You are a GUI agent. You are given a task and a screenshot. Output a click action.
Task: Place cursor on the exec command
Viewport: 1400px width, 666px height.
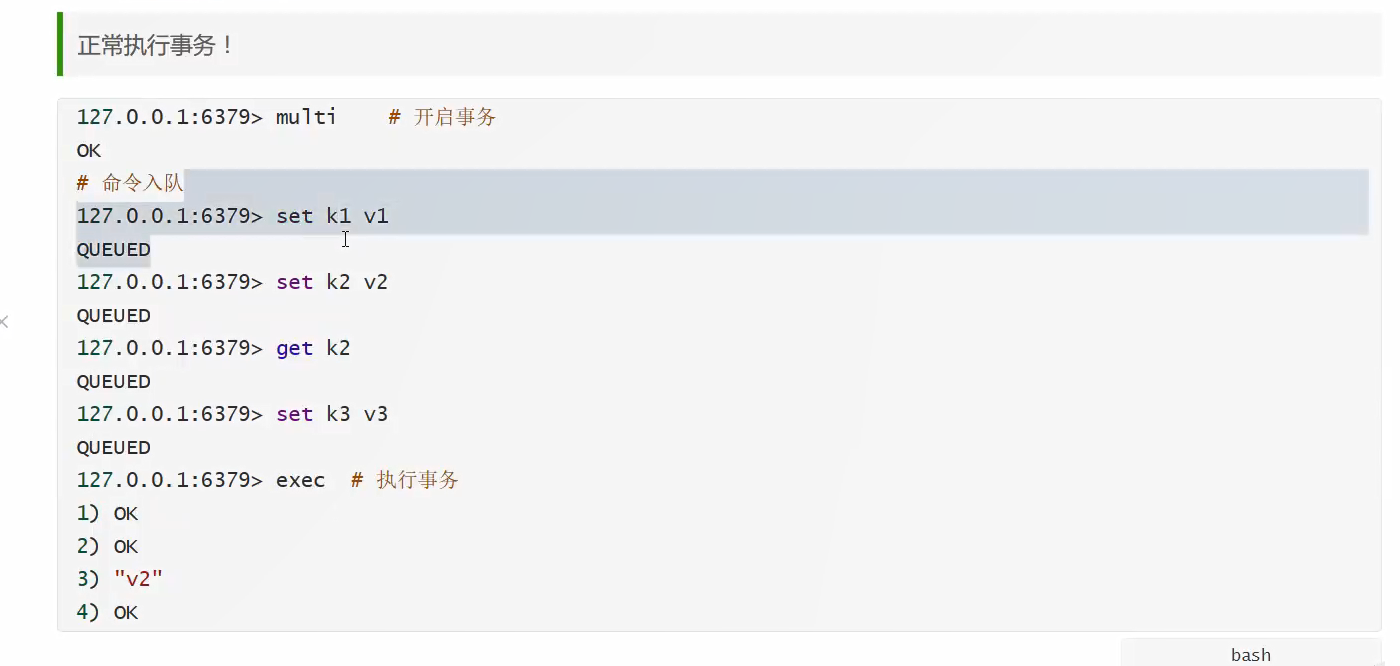coord(300,480)
